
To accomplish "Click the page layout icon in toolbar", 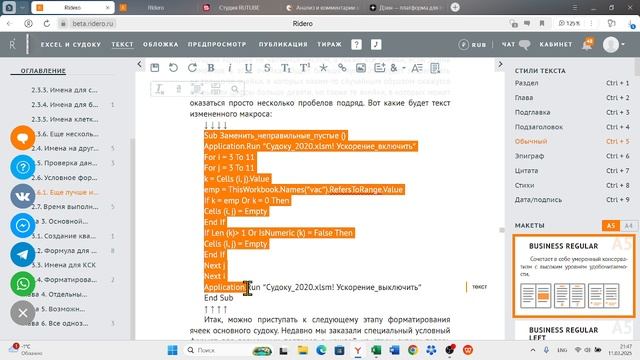I will click(436, 68).
